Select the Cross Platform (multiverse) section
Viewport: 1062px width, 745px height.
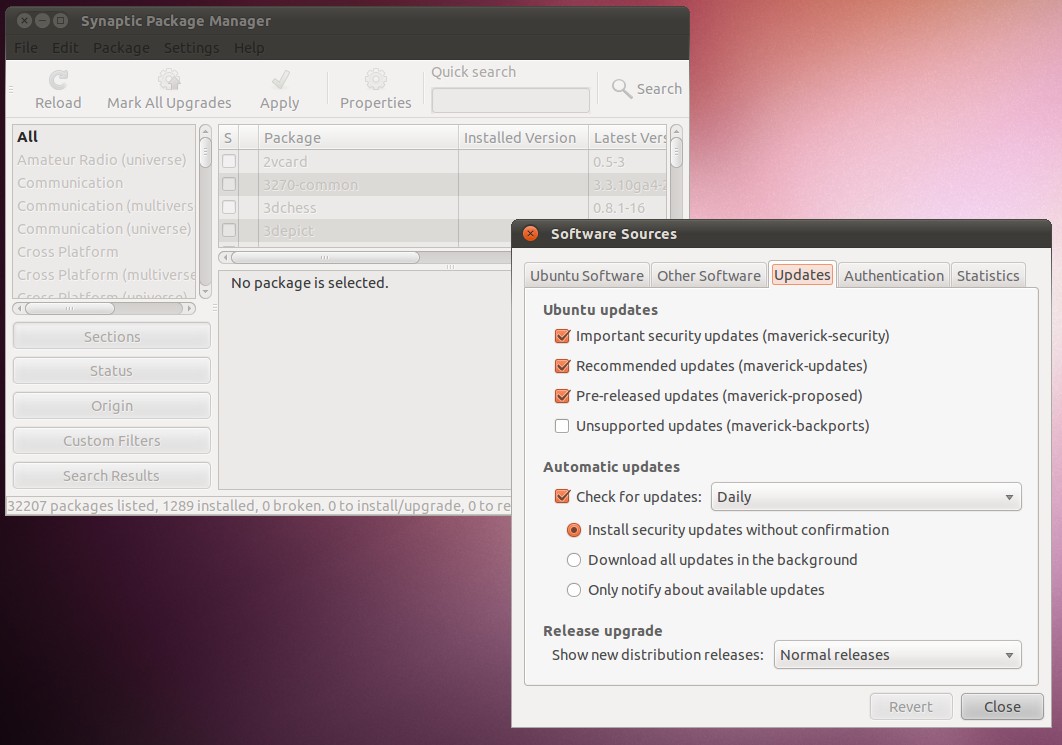coord(106,275)
